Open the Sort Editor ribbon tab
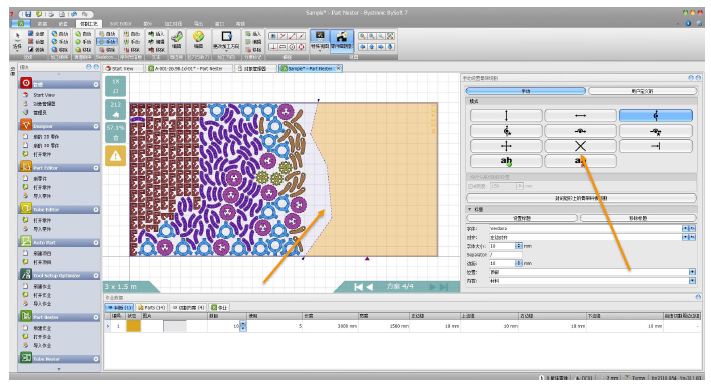 (121, 24)
